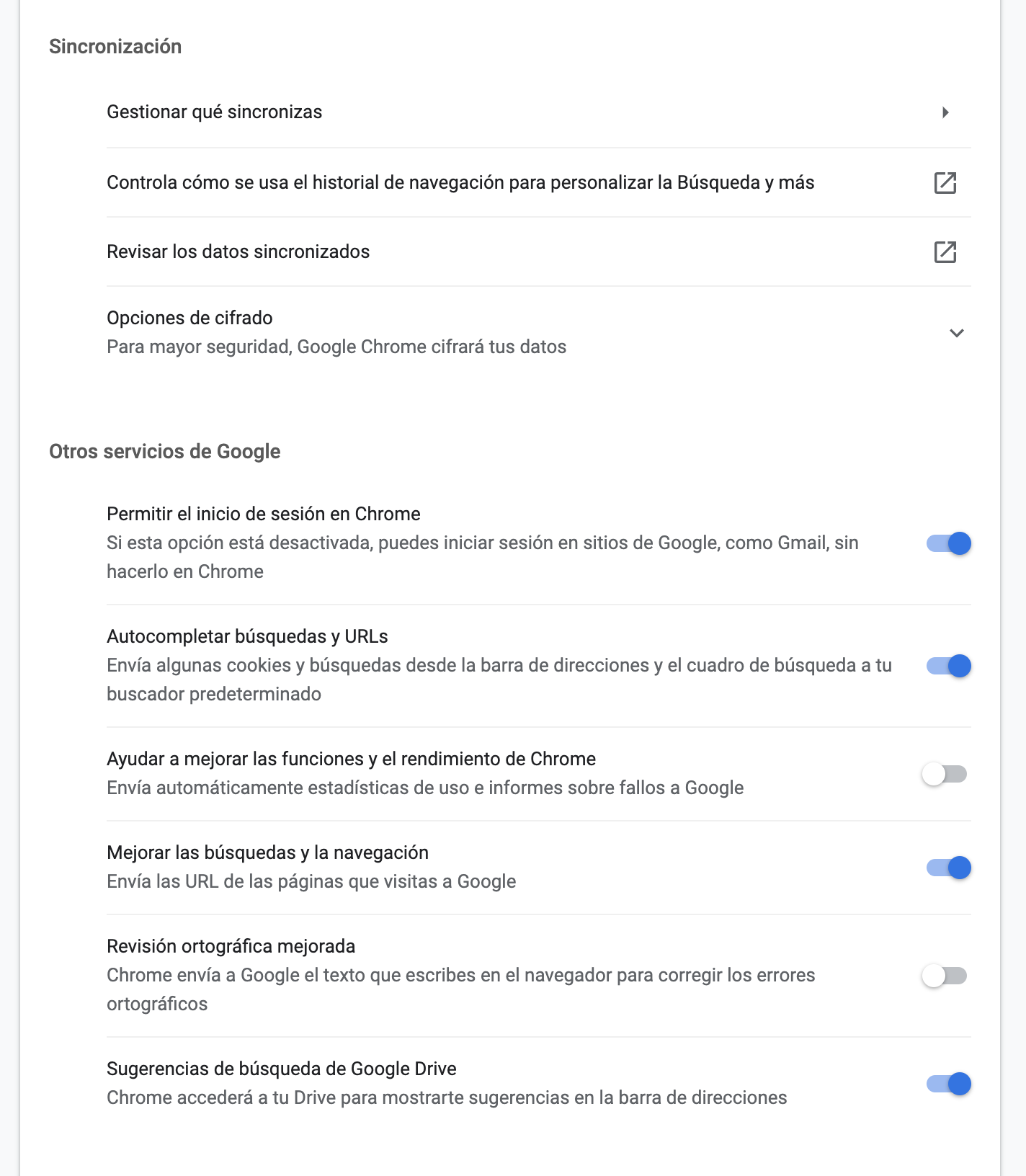1026x1176 pixels.
Task: Click the external link icon for browsing history control
Action: (945, 183)
